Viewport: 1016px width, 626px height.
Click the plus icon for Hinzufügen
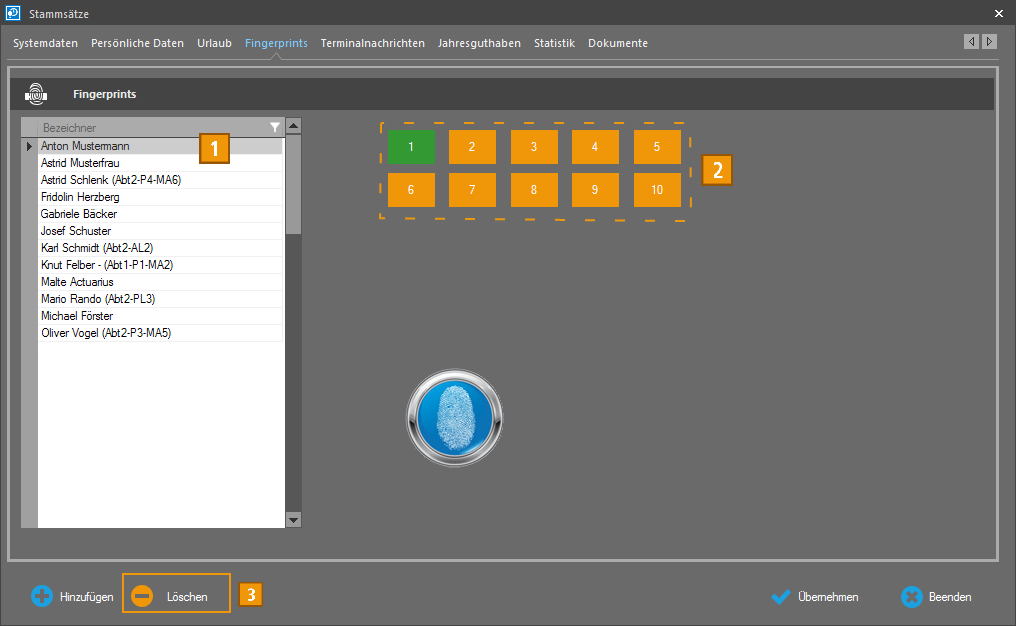point(42,597)
